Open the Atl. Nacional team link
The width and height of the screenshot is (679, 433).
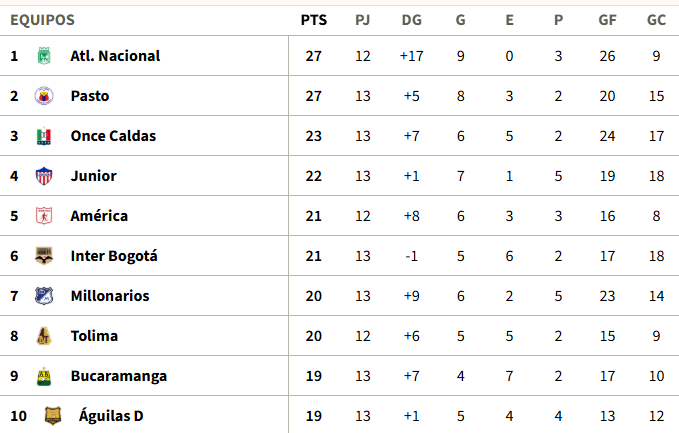(115, 56)
